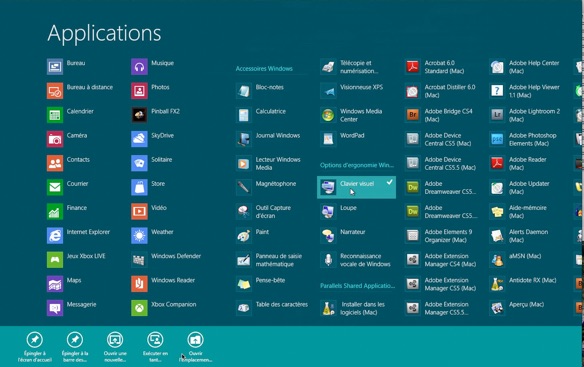Launch Solitaire
The height and width of the screenshot is (367, 584).
[152, 163]
